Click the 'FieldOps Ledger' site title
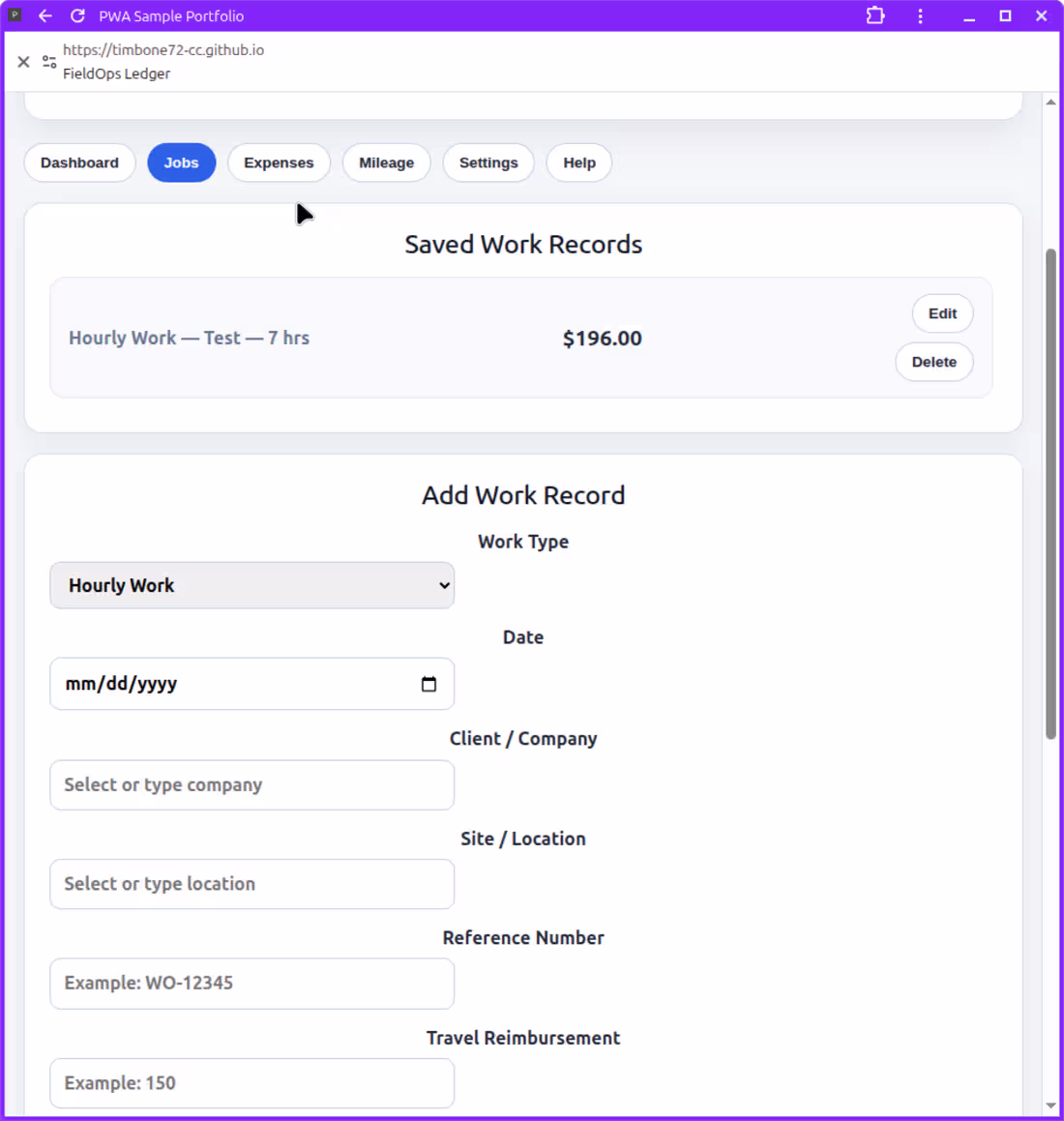Image resolution: width=1064 pixels, height=1121 pixels. (116, 74)
